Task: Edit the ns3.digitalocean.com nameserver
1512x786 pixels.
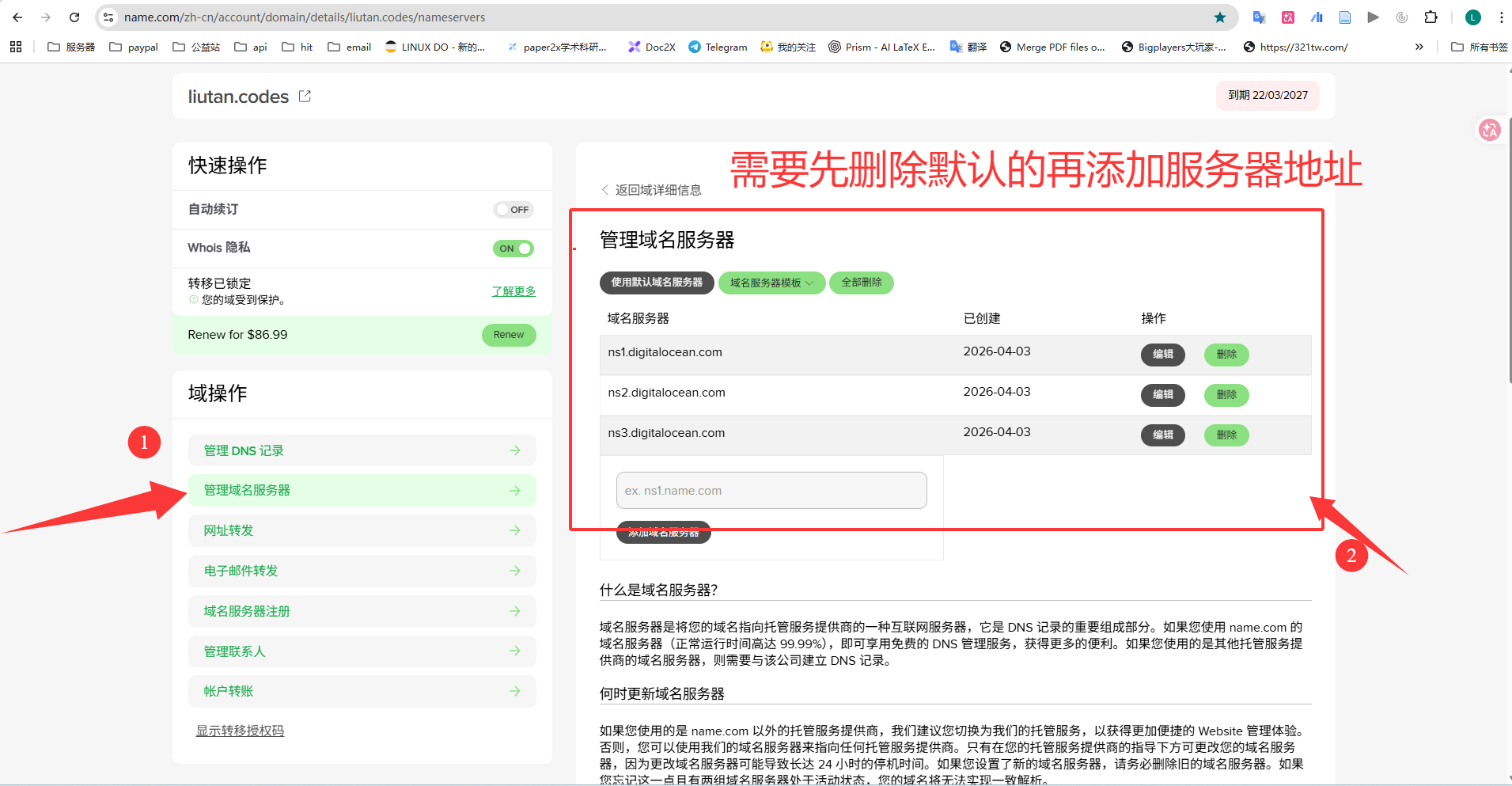Action: (1162, 435)
